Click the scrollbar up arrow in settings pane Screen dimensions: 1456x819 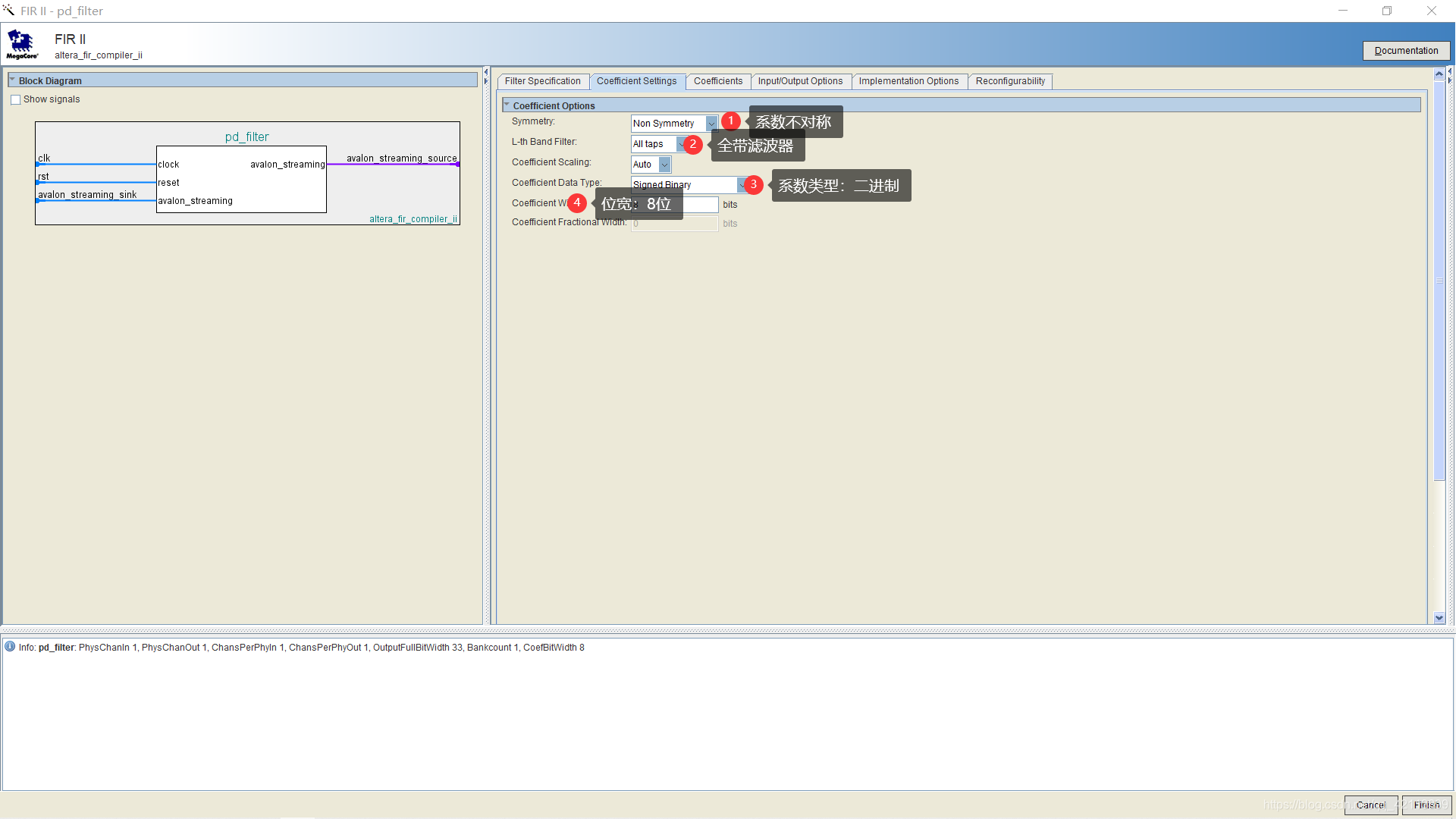[1439, 74]
